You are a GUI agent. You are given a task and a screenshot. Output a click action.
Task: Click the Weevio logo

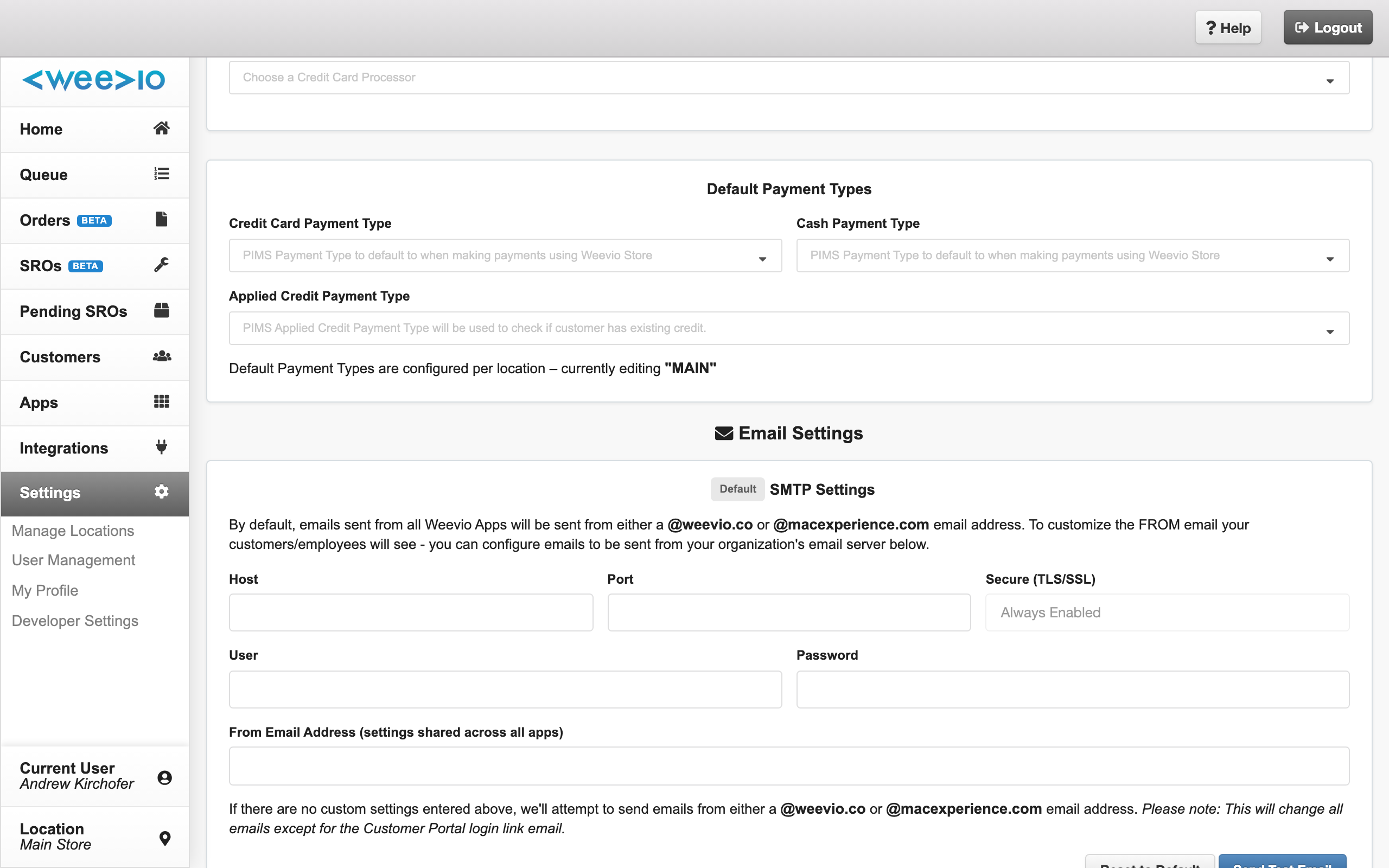click(x=93, y=80)
